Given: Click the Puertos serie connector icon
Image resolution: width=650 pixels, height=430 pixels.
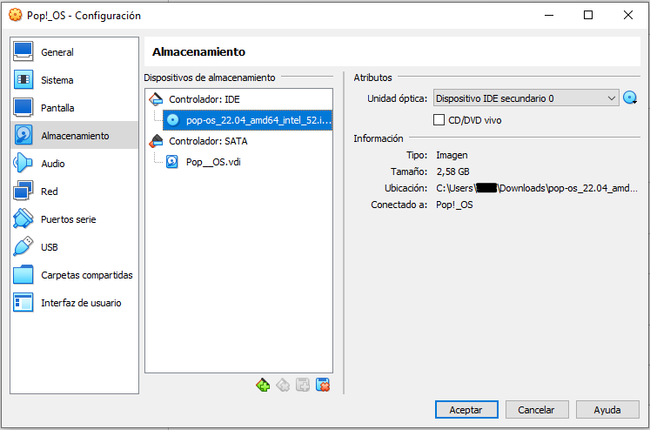Looking at the screenshot, I should click(23, 219).
